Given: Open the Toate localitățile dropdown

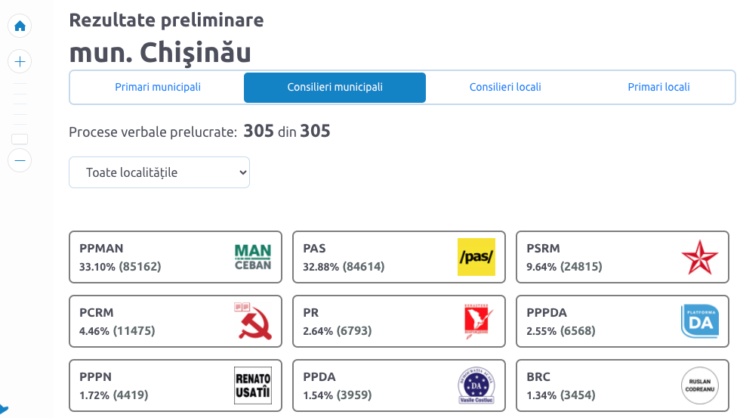Looking at the screenshot, I should click(x=159, y=172).
